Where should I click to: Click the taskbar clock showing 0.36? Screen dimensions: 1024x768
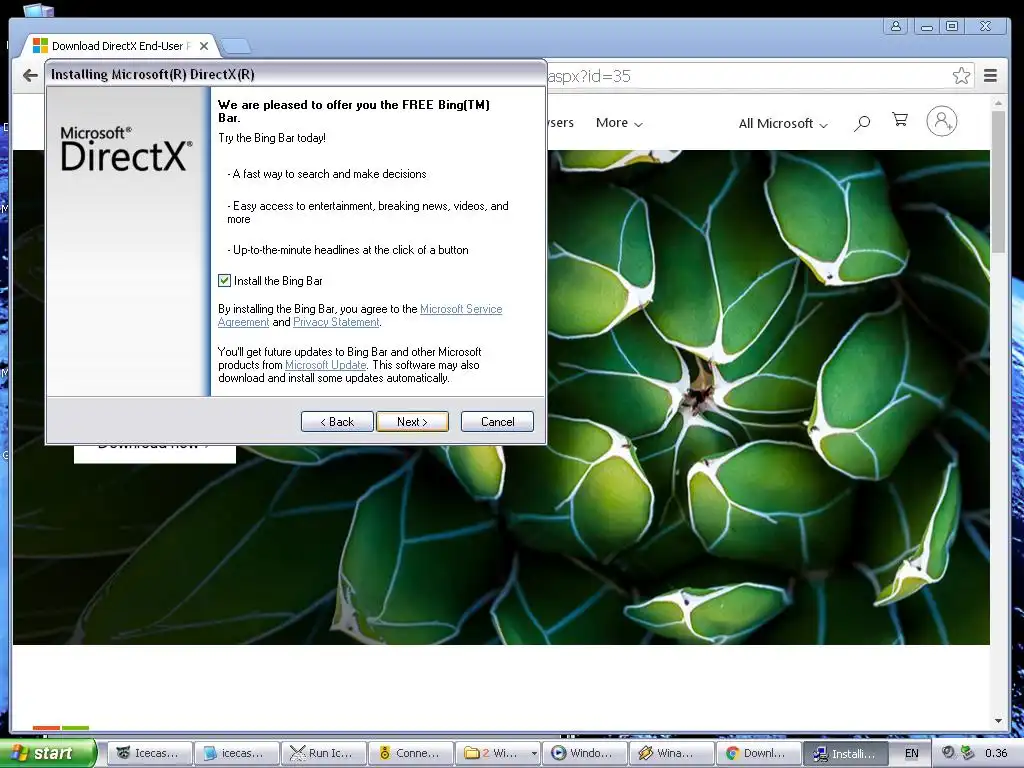pyautogui.click(x=996, y=753)
